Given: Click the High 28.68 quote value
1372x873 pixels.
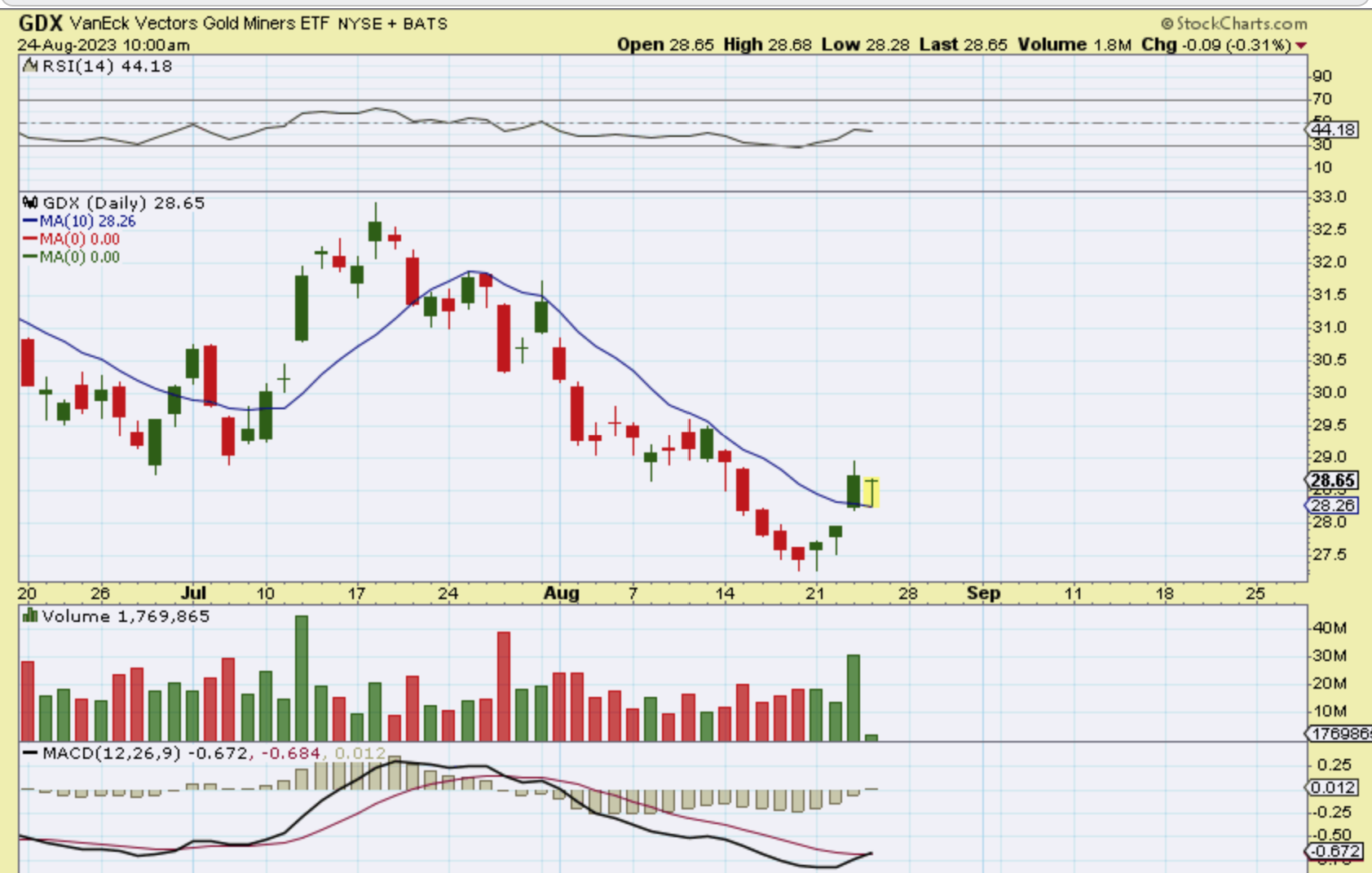Looking at the screenshot, I should click(767, 45).
